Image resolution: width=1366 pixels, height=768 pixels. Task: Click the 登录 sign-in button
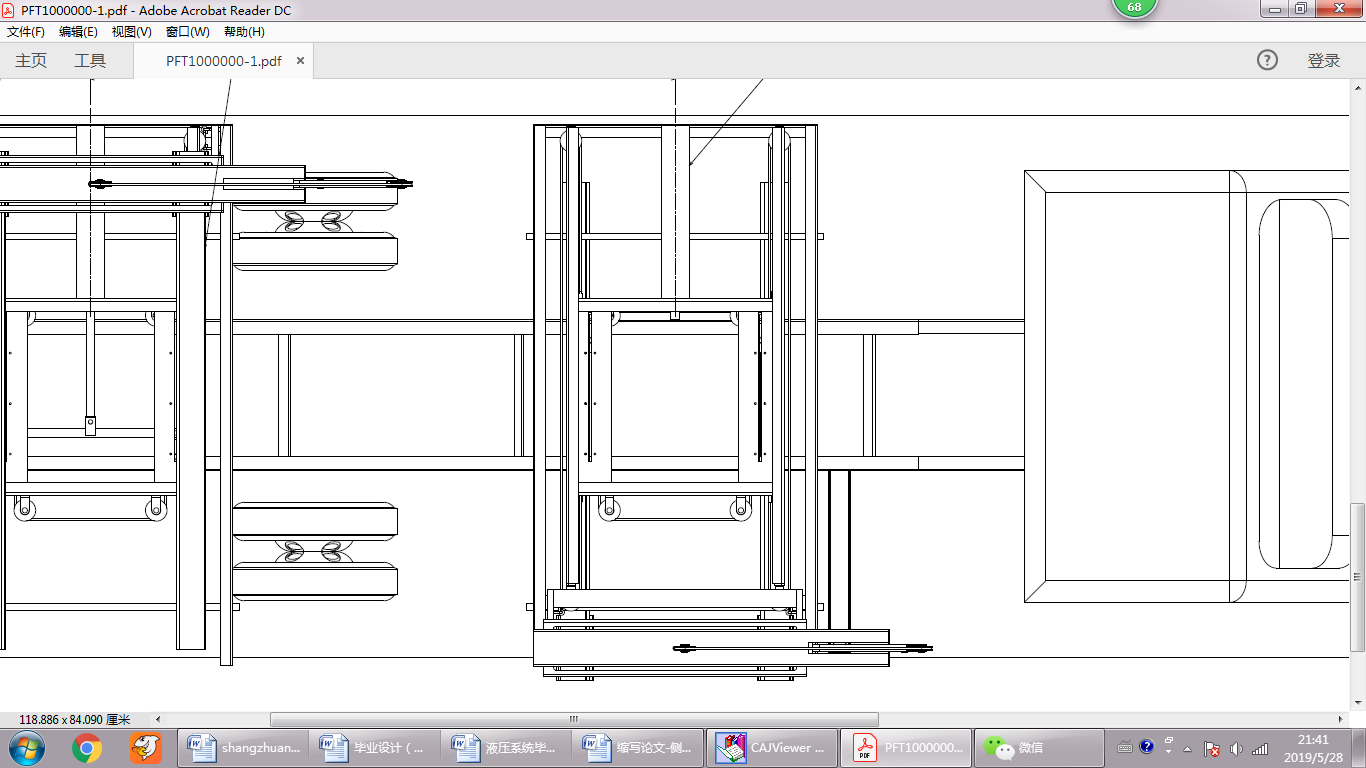point(1324,61)
